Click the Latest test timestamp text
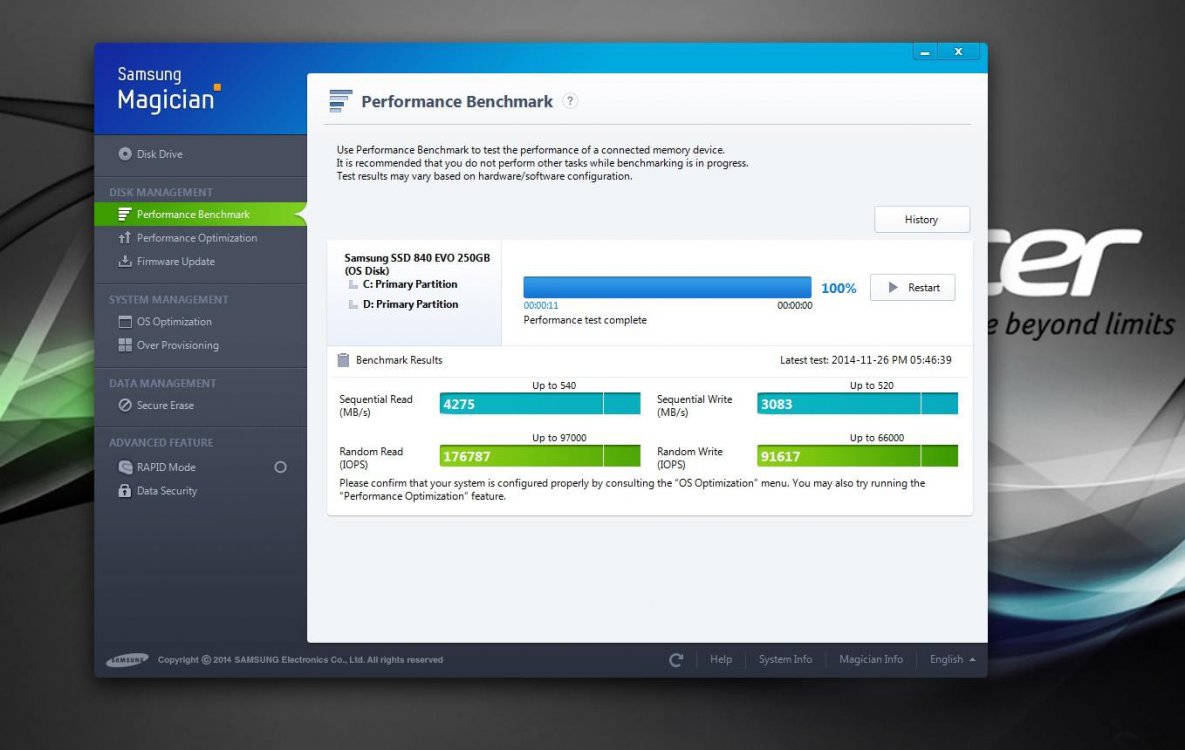Image resolution: width=1185 pixels, height=750 pixels. [865, 360]
